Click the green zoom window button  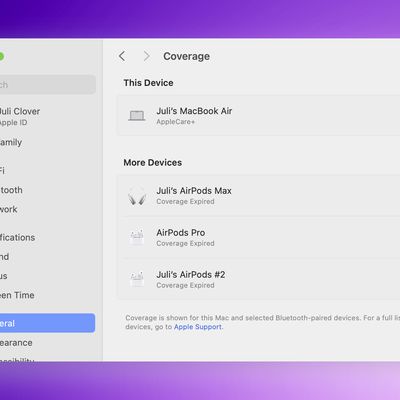(x=1, y=56)
